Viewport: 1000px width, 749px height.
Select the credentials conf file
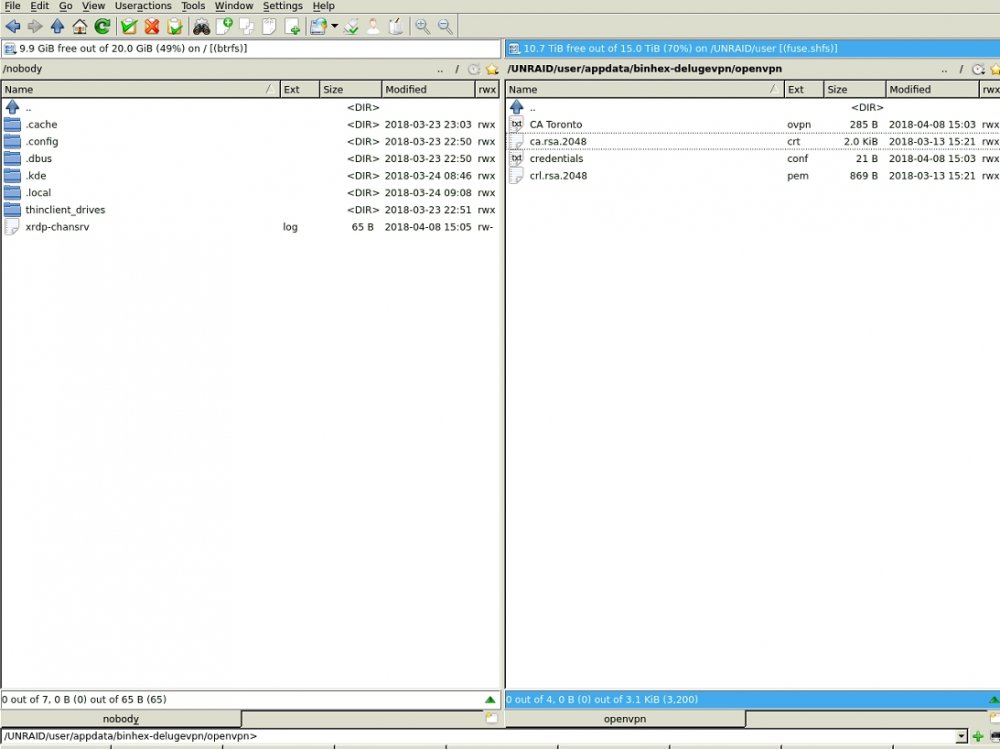[753, 158]
